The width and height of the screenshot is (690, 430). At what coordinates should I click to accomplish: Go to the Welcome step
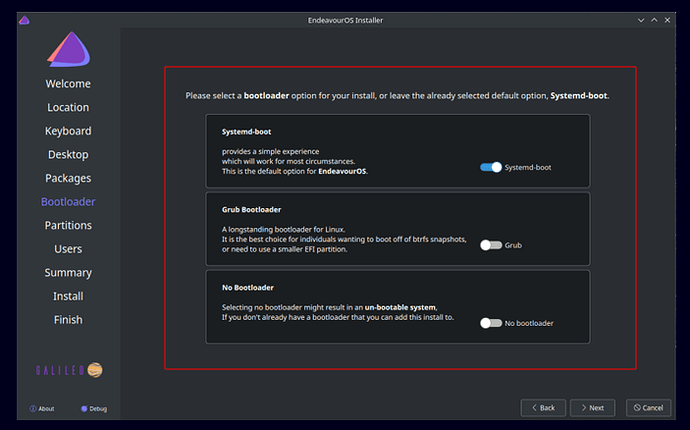point(68,84)
